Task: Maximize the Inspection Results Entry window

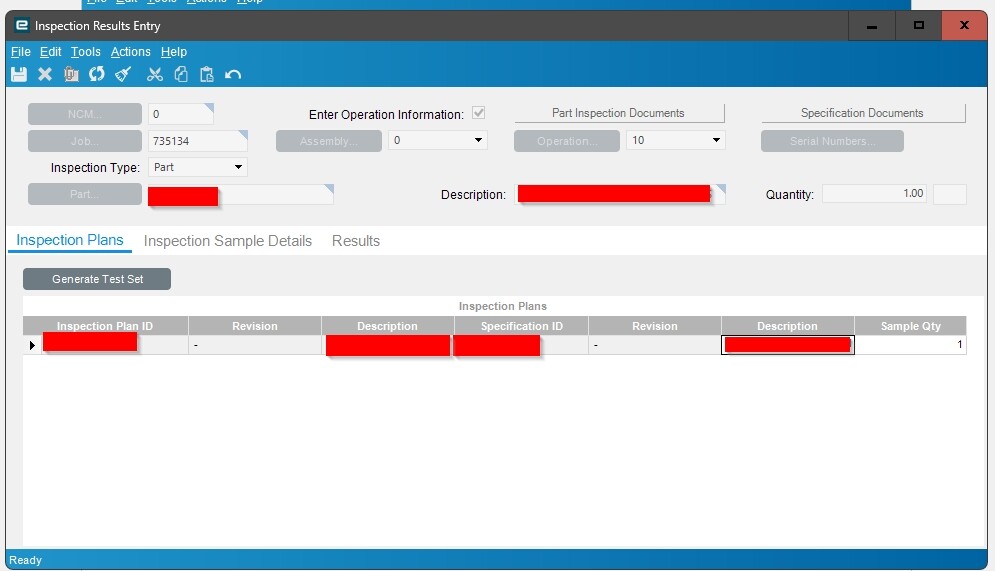Action: tap(918, 26)
